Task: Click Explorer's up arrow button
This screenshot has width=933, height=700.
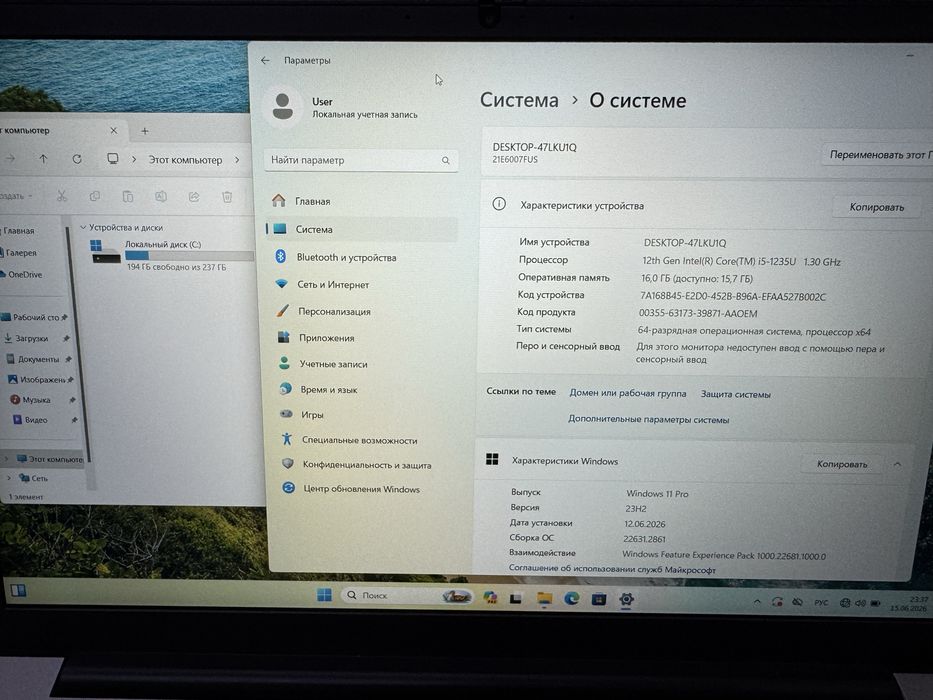Action: pos(43,159)
